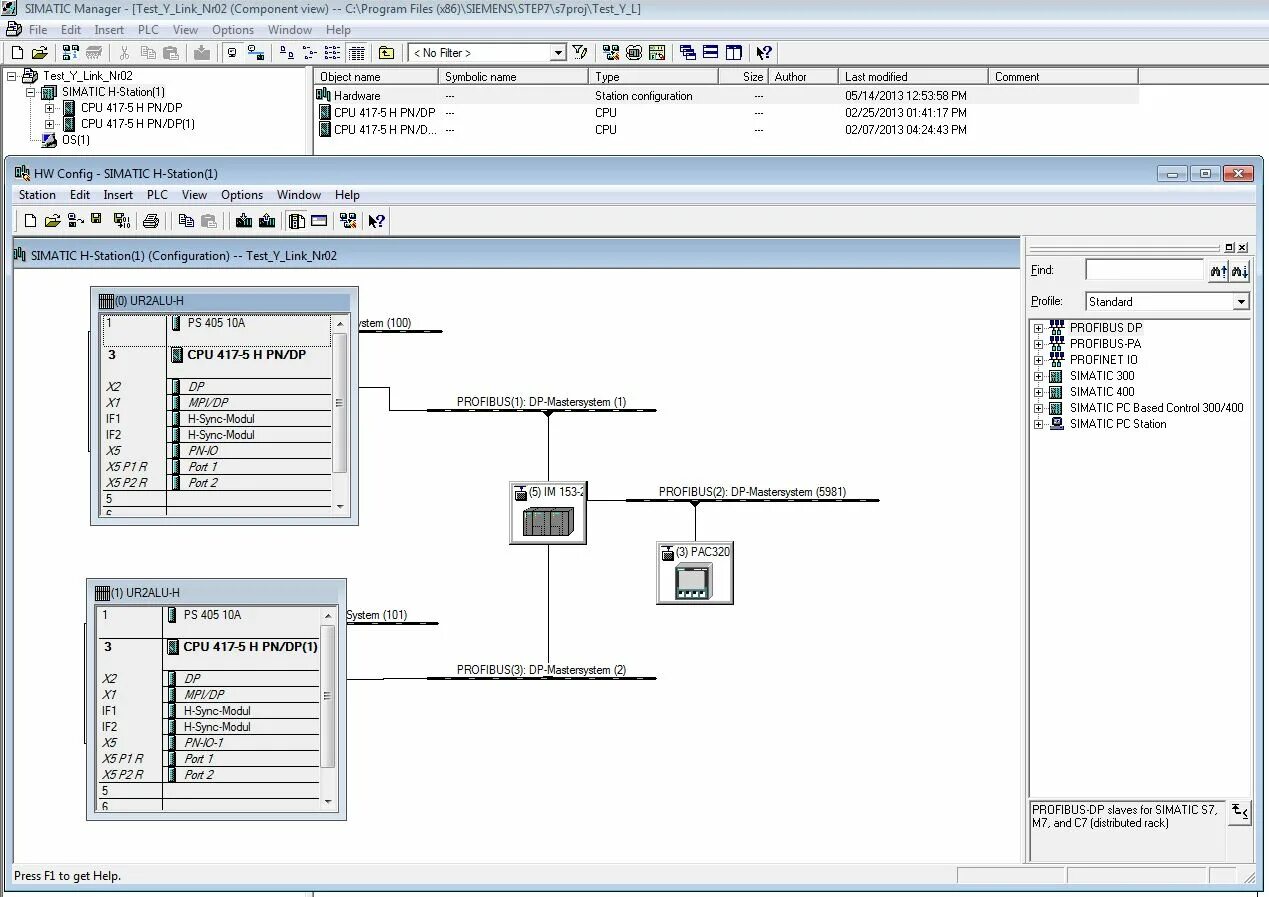This screenshot has width=1269, height=897.
Task: Collapse SIMATIC H-Station(1) tree node
Action: coord(31,92)
